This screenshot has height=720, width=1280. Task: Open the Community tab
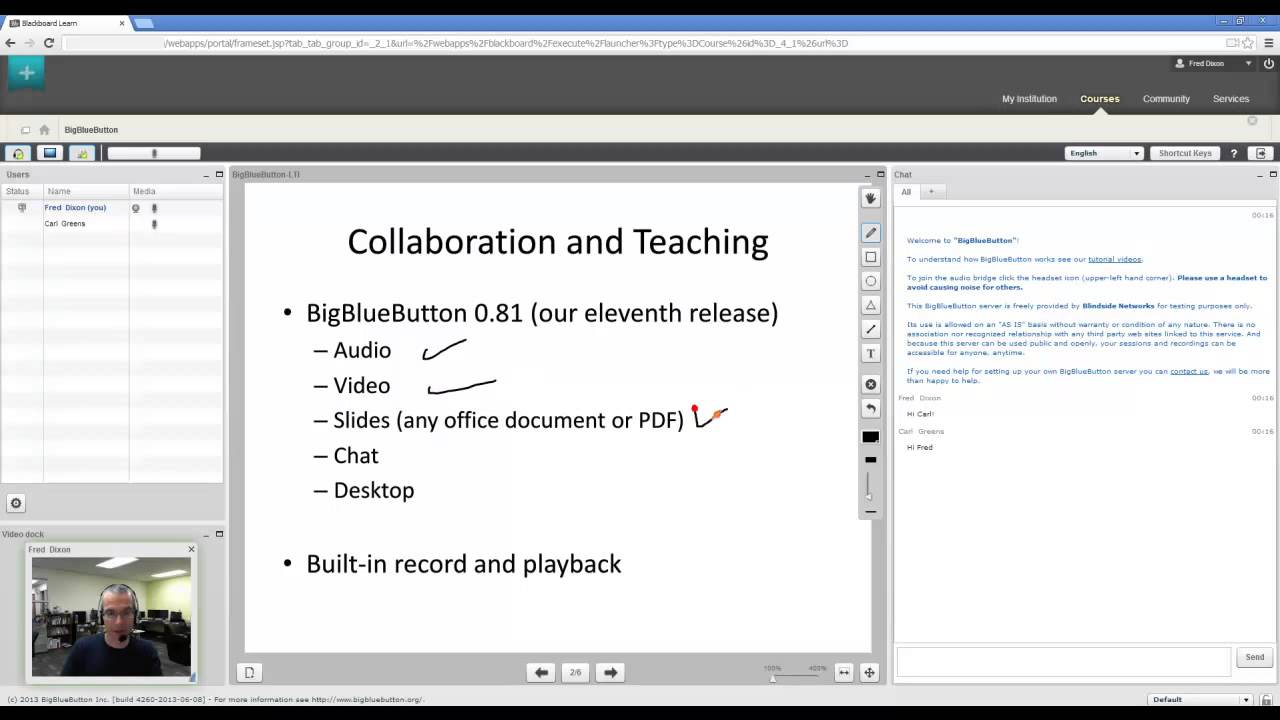(1166, 99)
